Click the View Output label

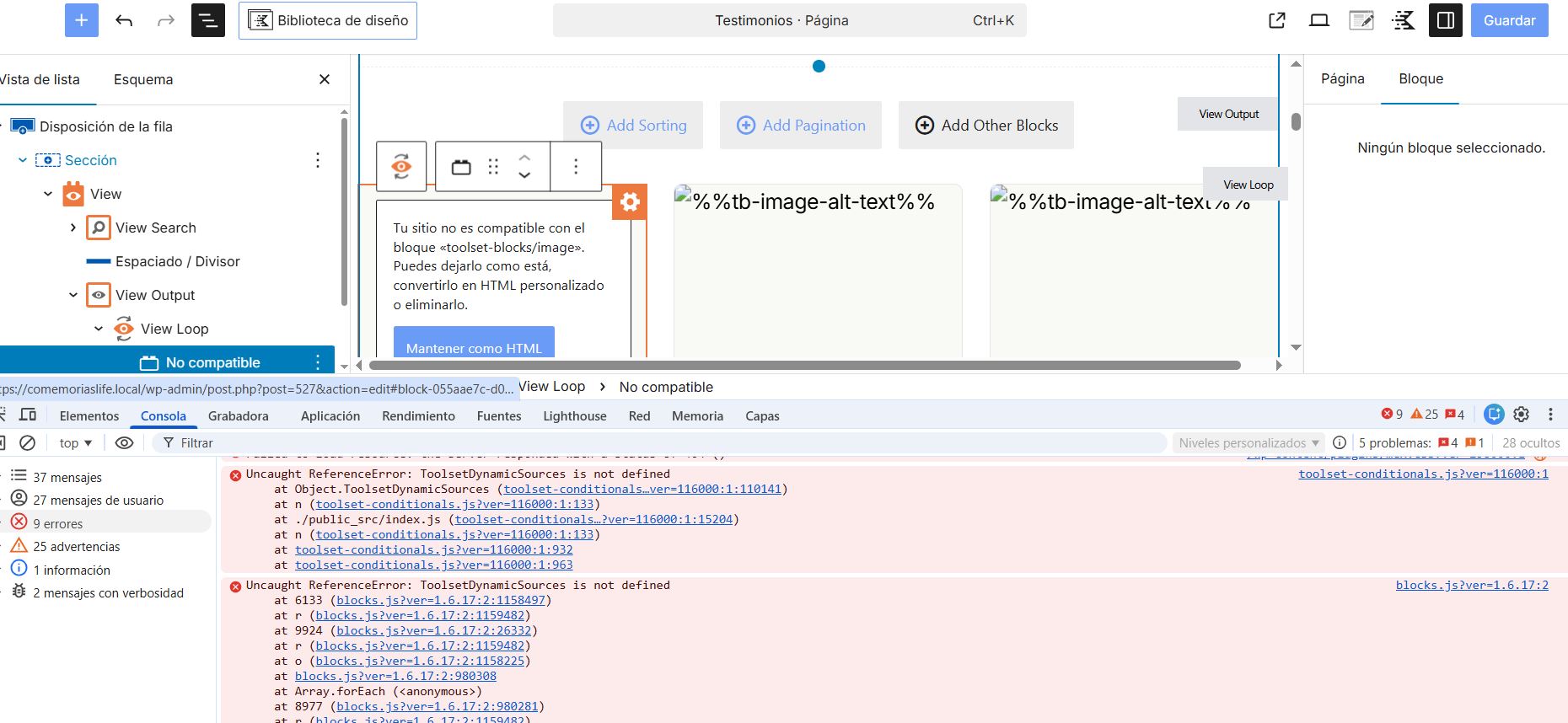1228,114
